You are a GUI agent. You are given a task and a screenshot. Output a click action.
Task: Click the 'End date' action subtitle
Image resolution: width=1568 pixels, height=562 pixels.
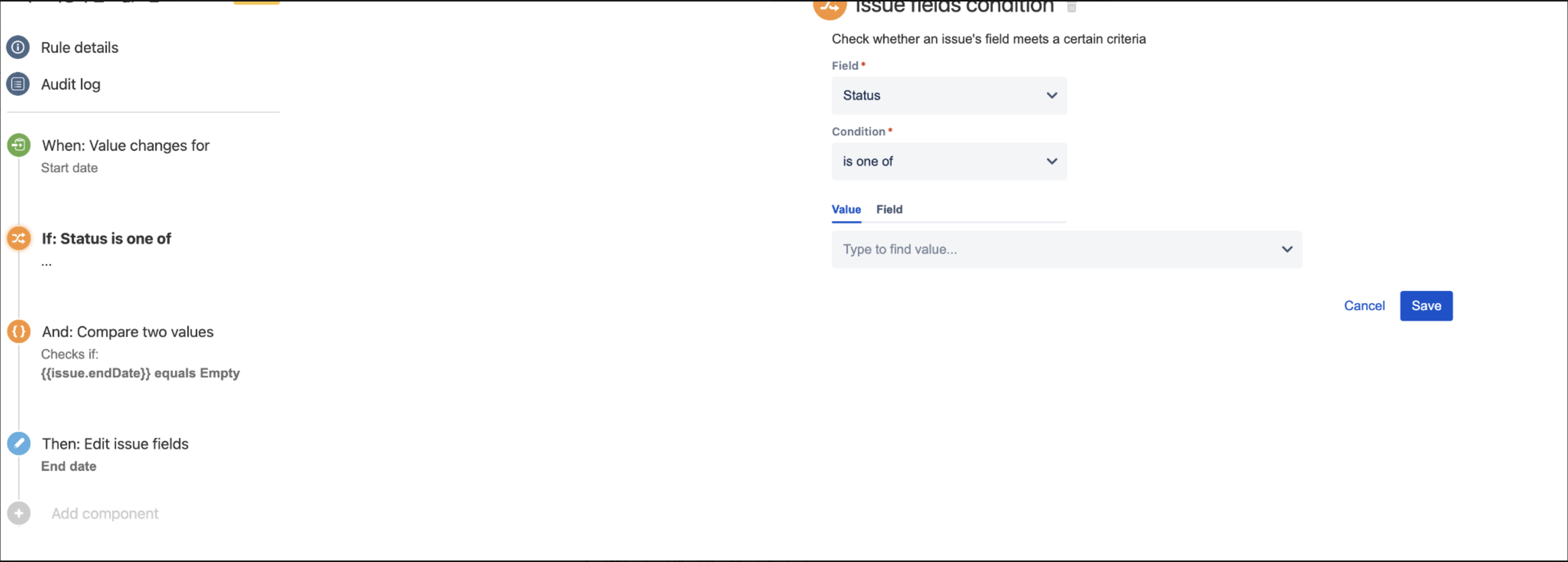(x=69, y=466)
